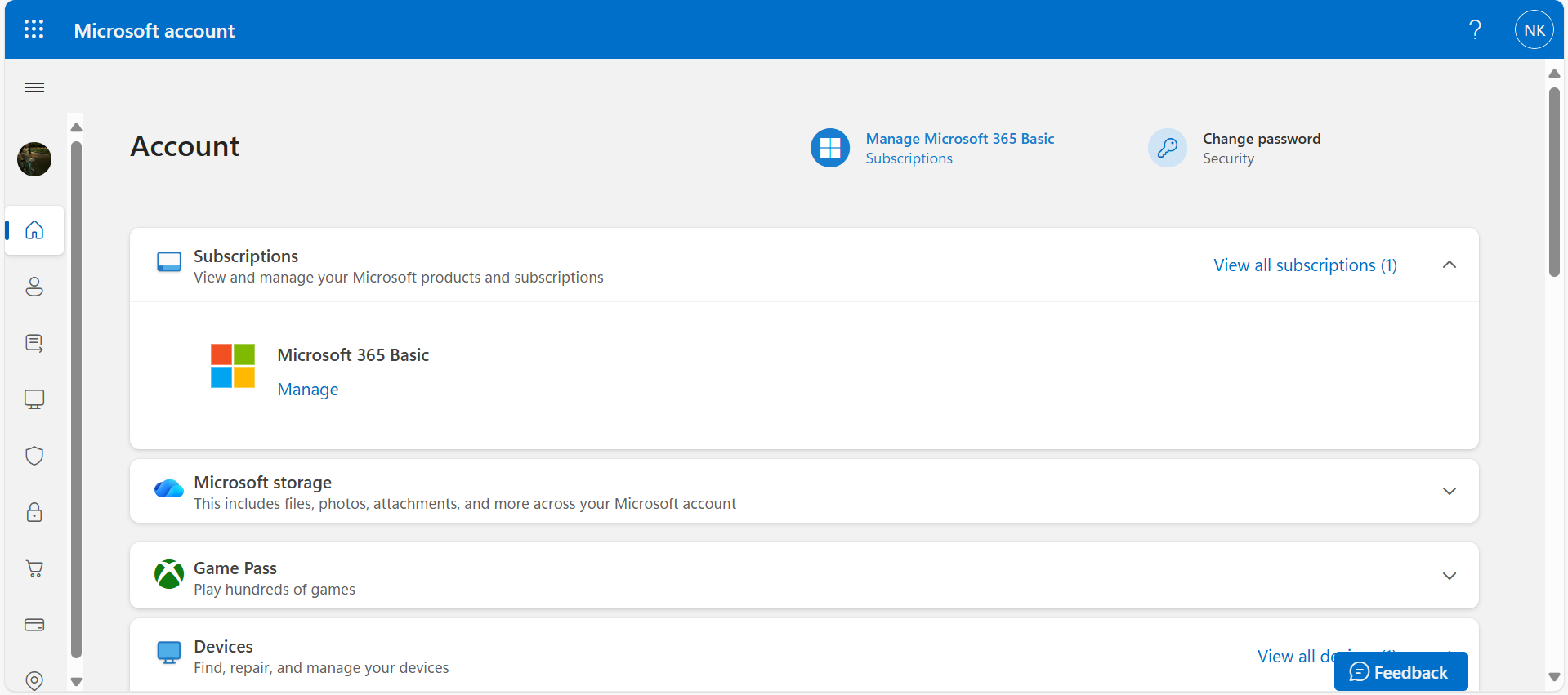Open the Subscriptions icon in sidebar

pyautogui.click(x=34, y=343)
